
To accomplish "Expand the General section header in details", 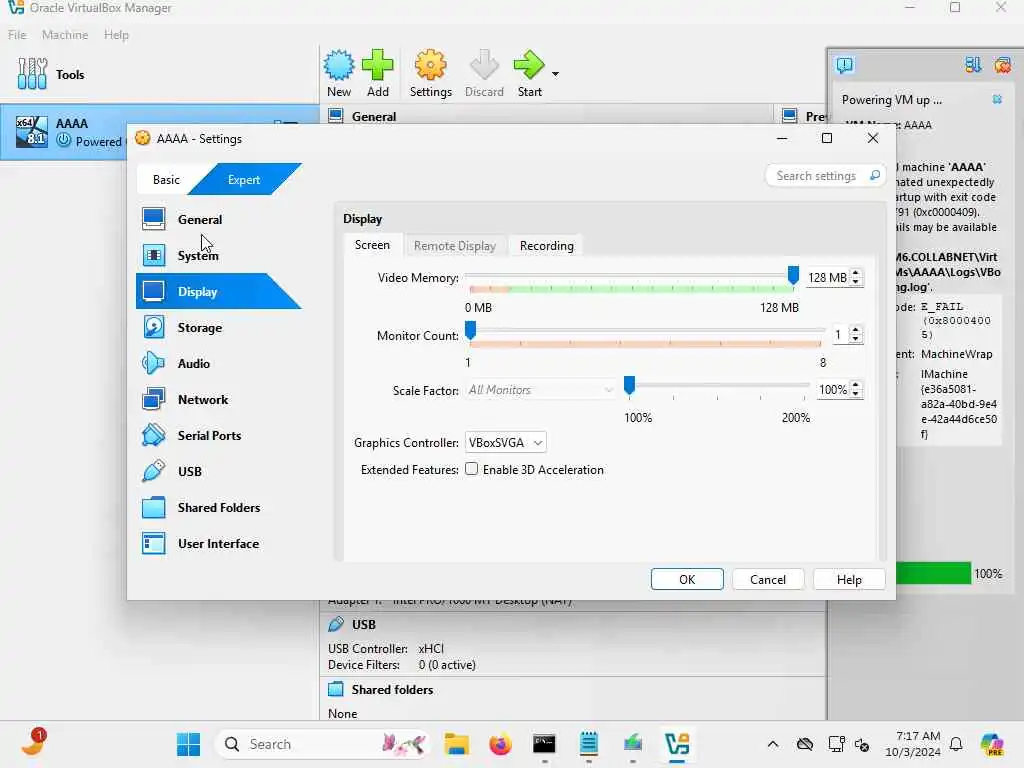I will 374,116.
